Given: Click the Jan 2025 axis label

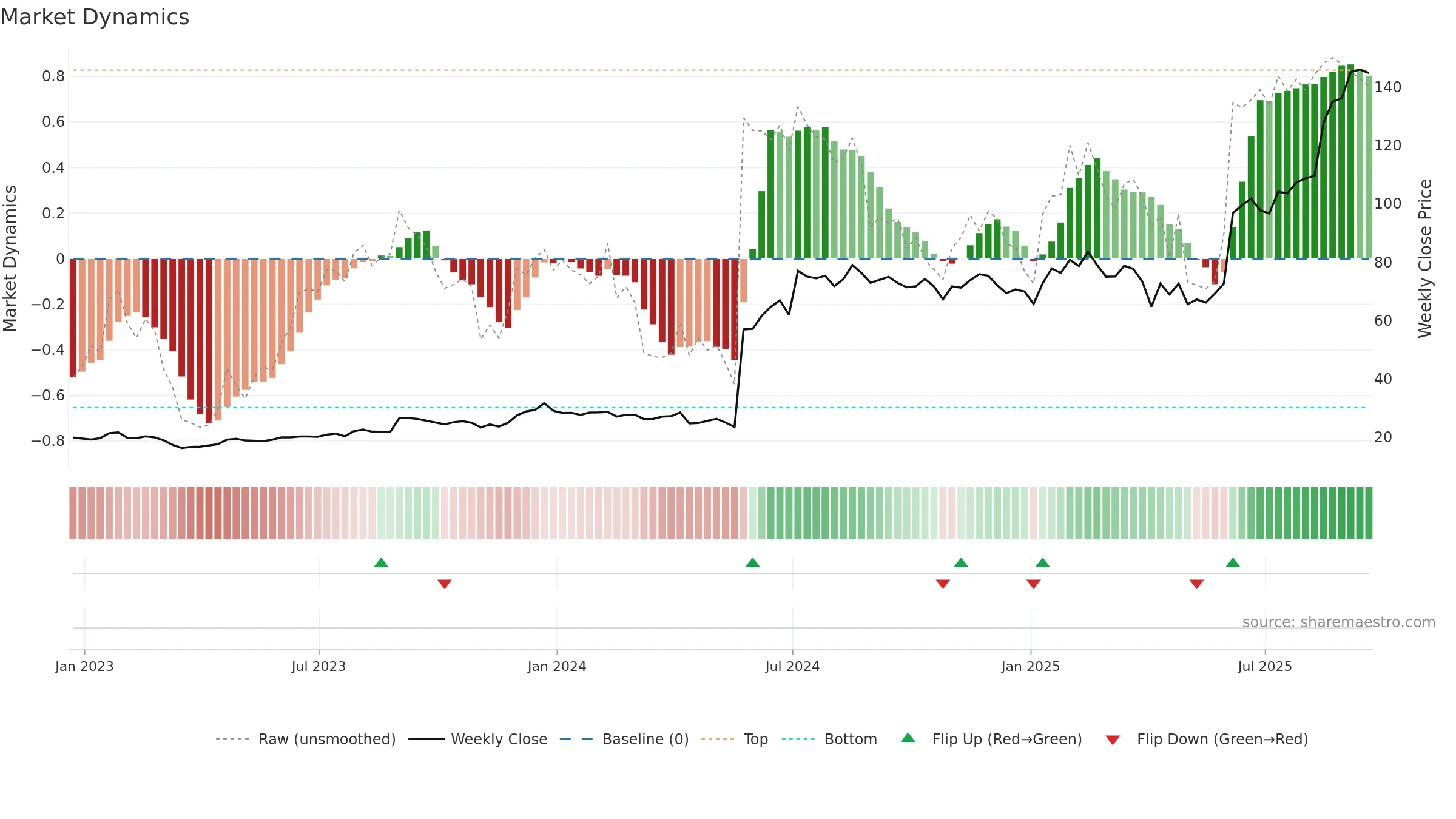Looking at the screenshot, I should point(1031,666).
